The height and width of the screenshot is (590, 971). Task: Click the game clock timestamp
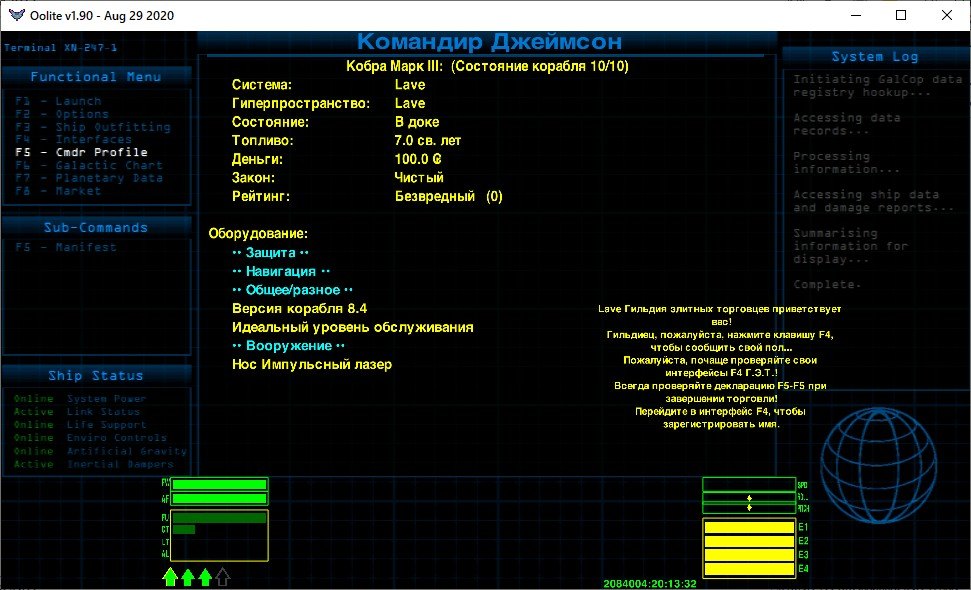(649, 583)
